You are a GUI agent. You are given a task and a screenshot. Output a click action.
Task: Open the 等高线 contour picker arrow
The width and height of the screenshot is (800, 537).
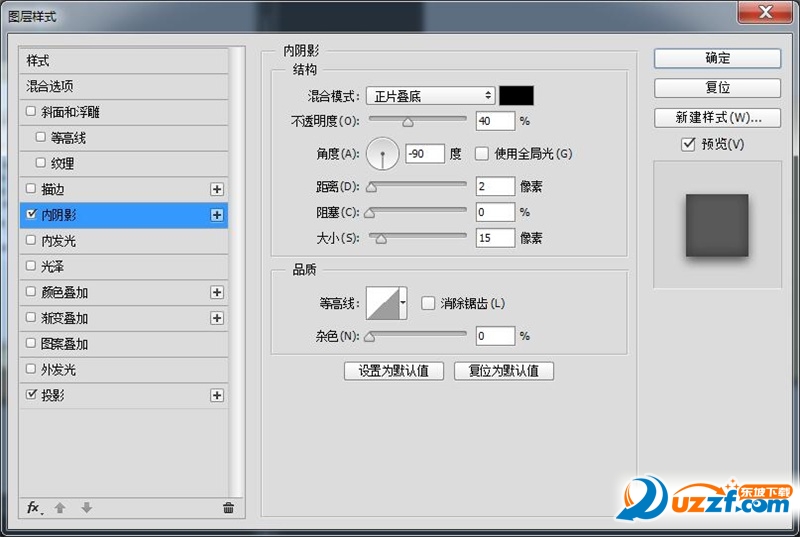click(403, 303)
